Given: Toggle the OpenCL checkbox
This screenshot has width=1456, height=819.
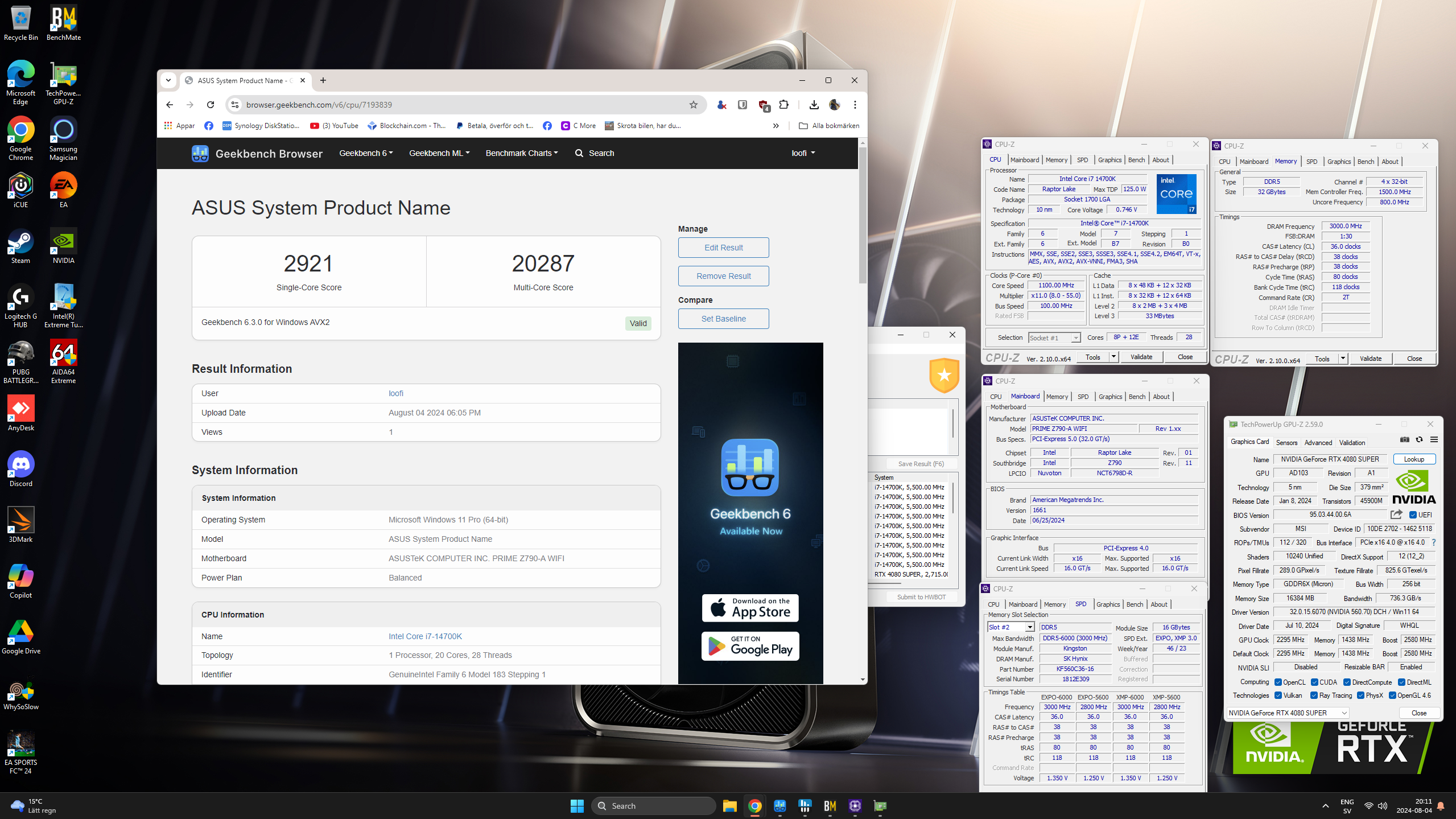Looking at the screenshot, I should point(1278,682).
